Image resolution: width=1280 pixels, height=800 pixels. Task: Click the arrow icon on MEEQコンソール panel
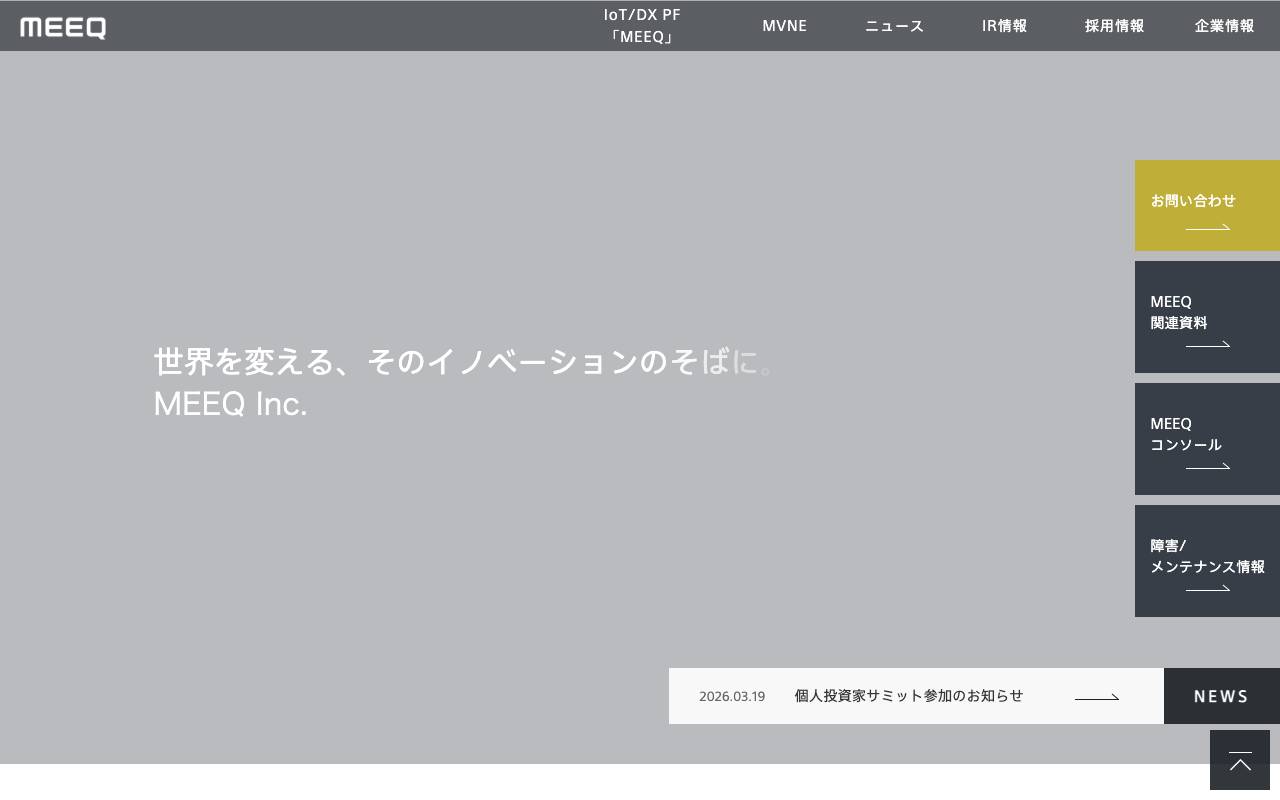pos(1208,466)
